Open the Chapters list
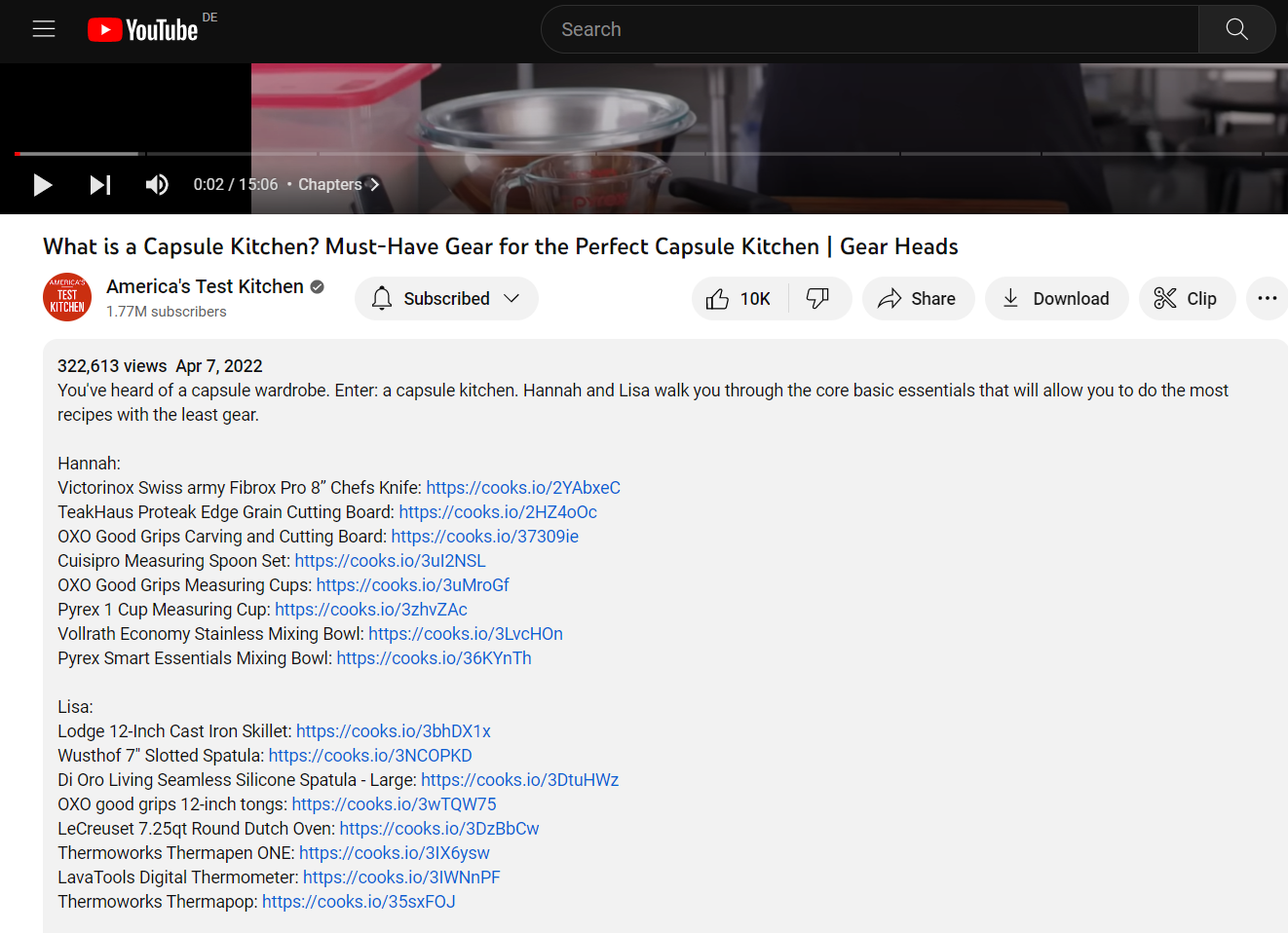Viewport: 1288px width, 933px height. click(338, 185)
